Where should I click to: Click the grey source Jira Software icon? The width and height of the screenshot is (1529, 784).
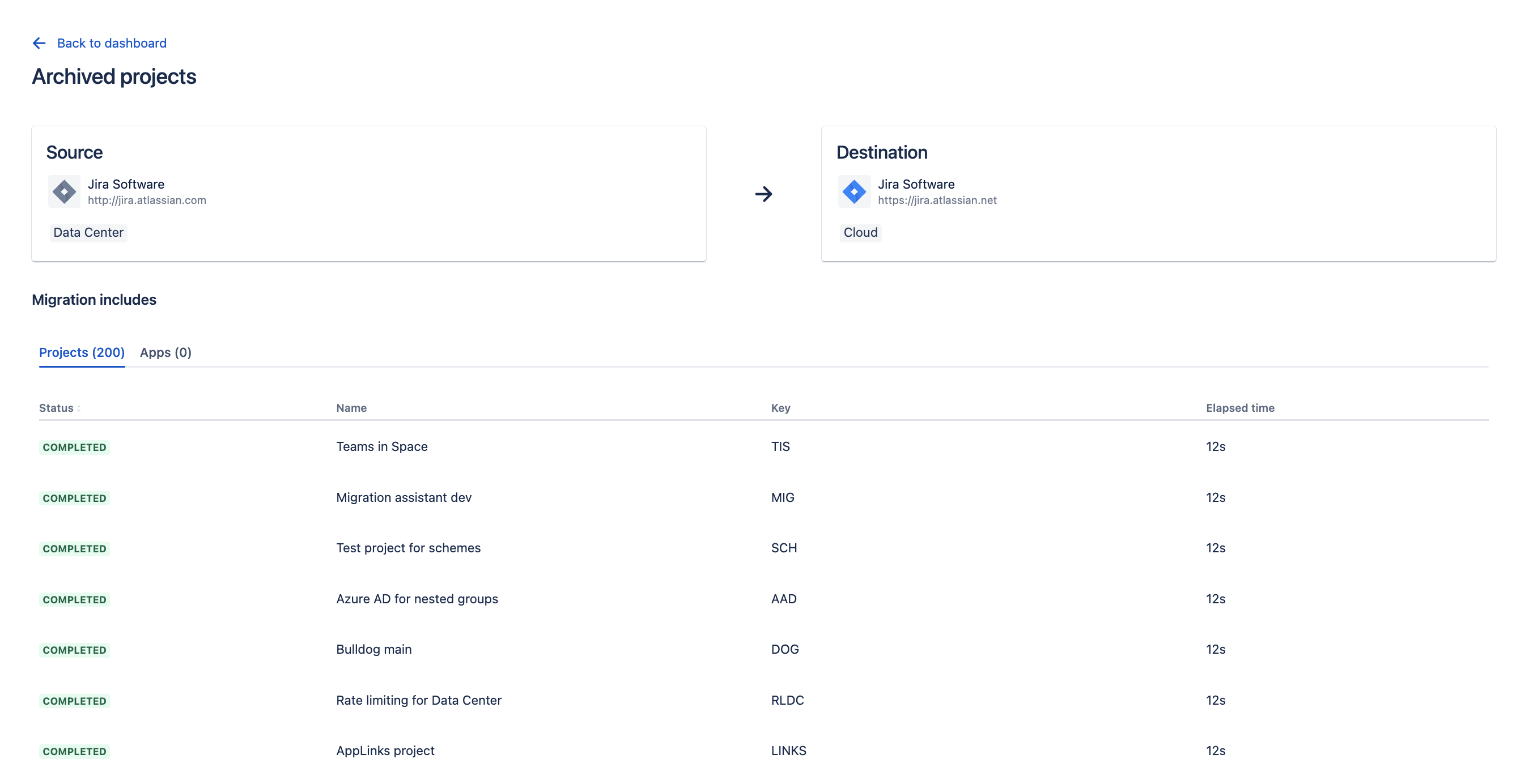pos(64,191)
